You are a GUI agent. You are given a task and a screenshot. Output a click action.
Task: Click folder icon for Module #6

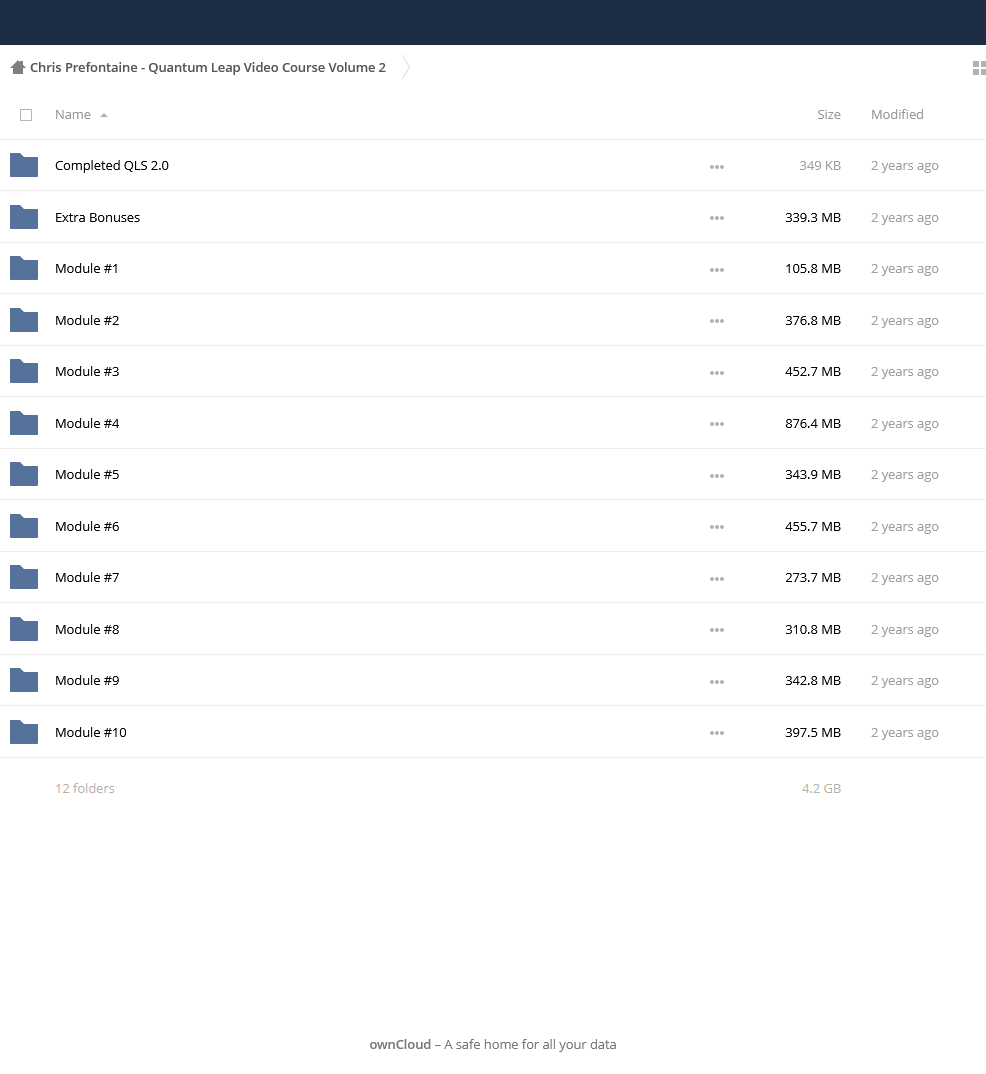[24, 526]
